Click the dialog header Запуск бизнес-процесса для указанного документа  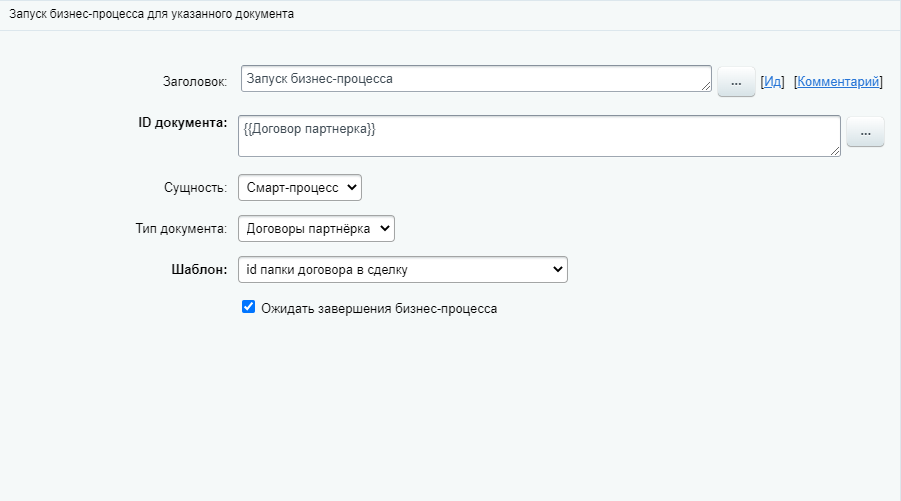click(152, 15)
